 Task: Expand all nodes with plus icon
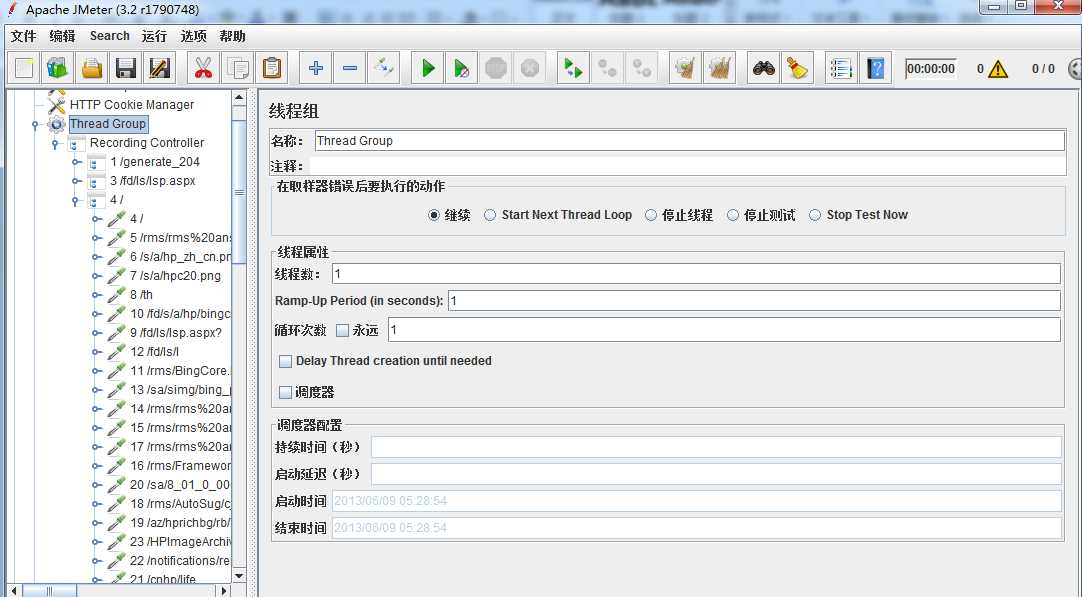pyautogui.click(x=315, y=68)
